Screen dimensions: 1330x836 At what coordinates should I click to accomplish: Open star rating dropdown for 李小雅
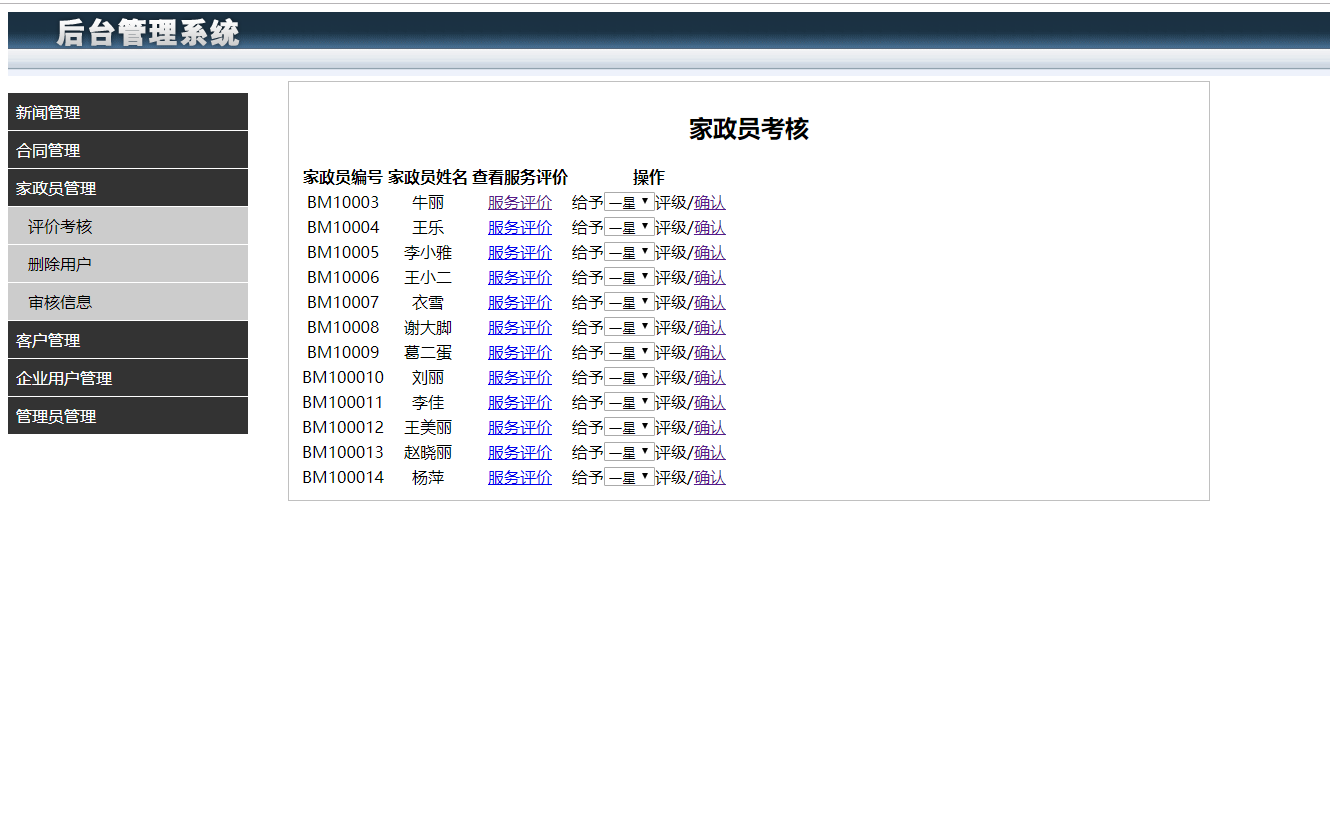pyautogui.click(x=628, y=252)
